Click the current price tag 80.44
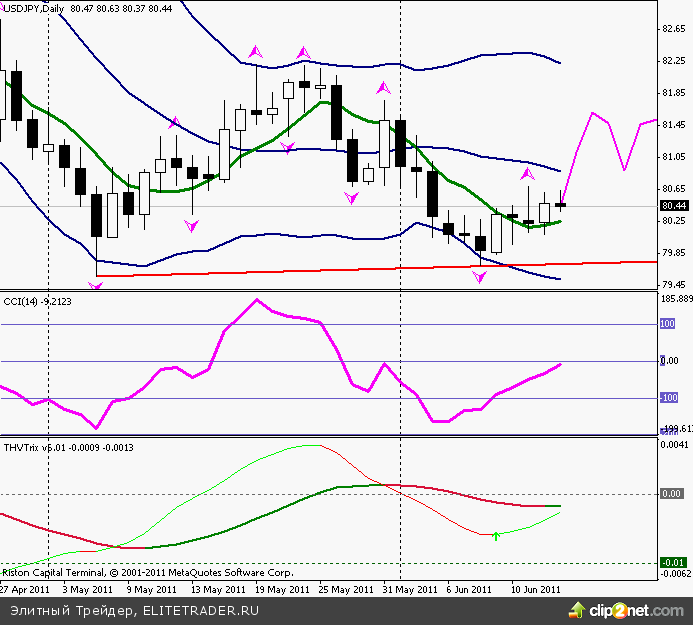The image size is (693, 625). tap(673, 206)
